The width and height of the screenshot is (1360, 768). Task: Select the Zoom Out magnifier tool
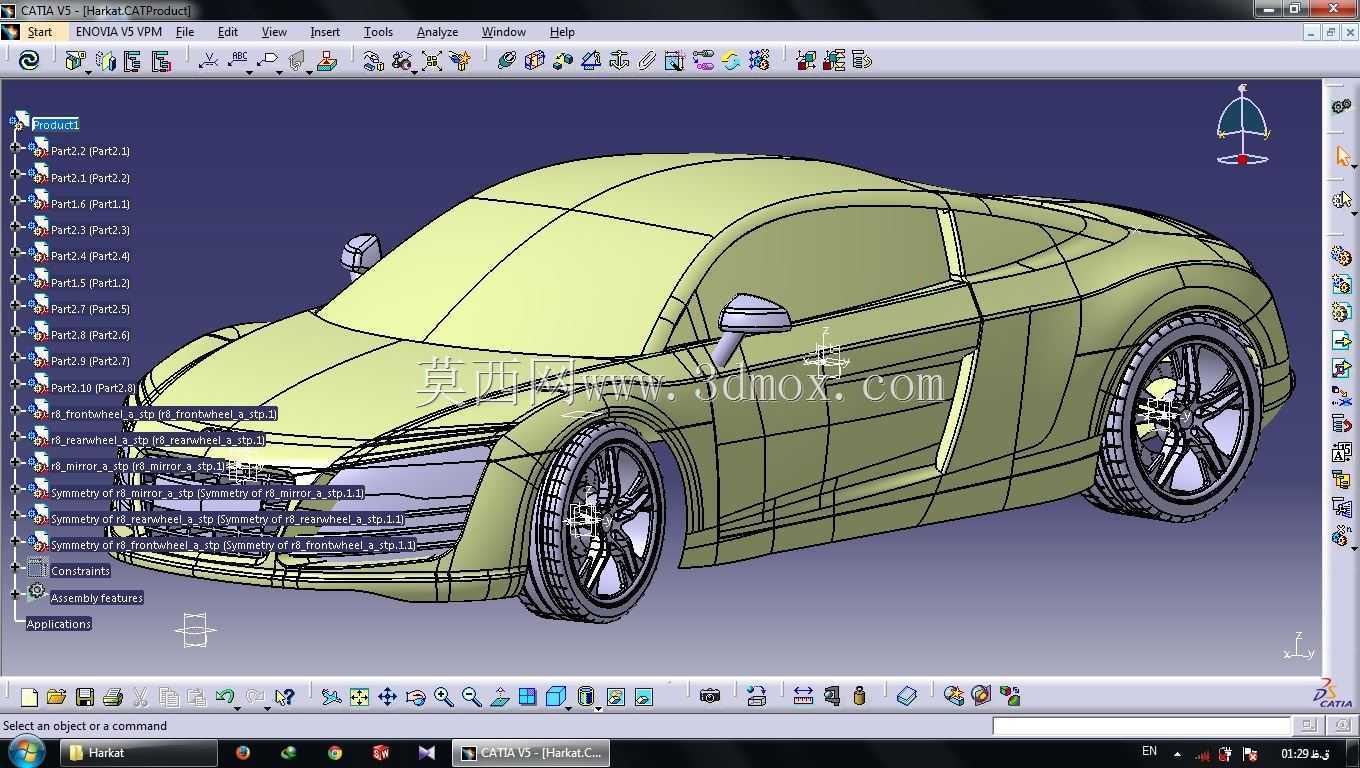click(472, 697)
